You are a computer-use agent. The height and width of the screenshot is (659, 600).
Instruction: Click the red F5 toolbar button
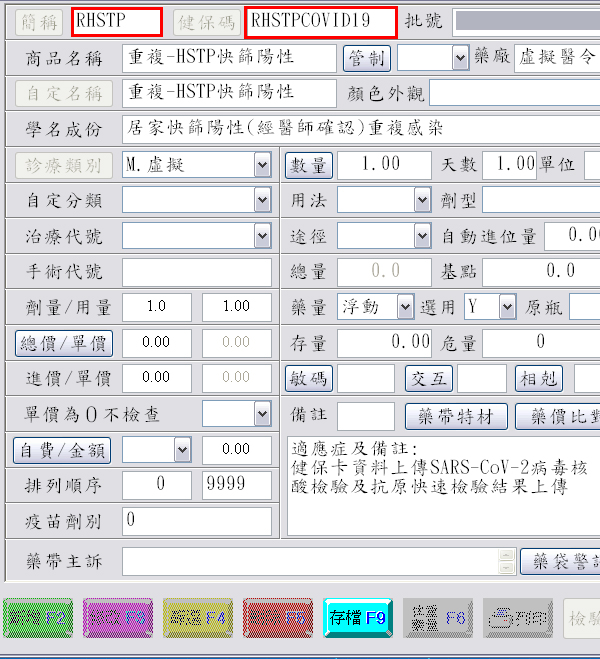(278, 618)
